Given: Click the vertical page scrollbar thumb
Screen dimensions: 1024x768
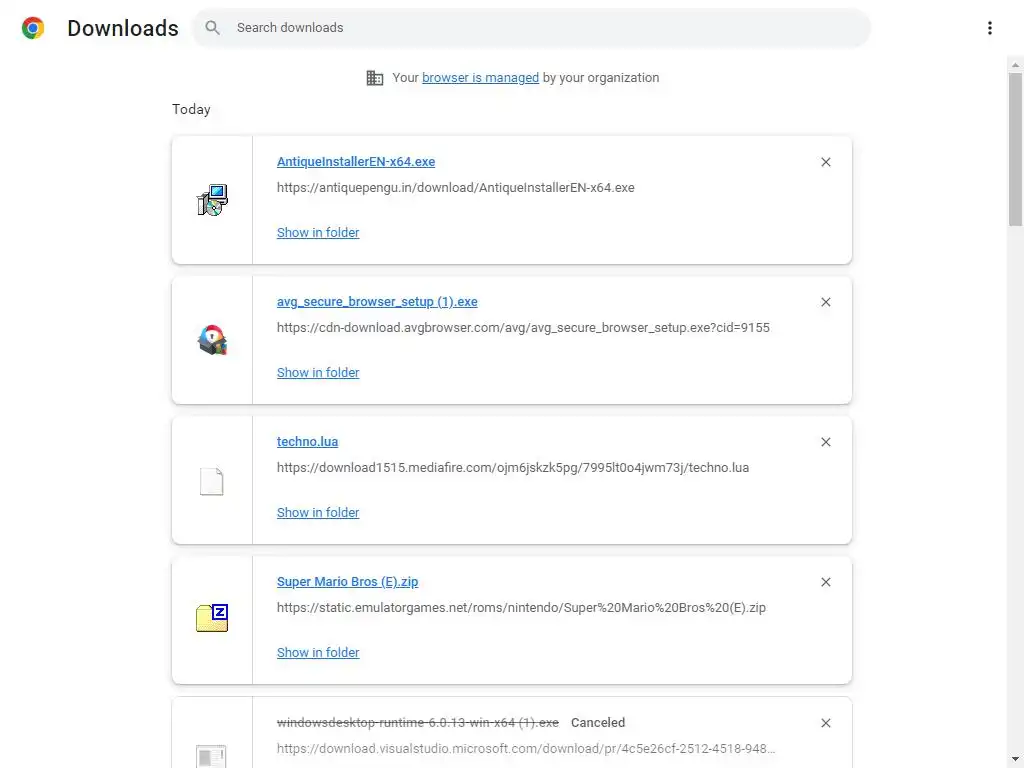Looking at the screenshot, I should coord(1015,150).
